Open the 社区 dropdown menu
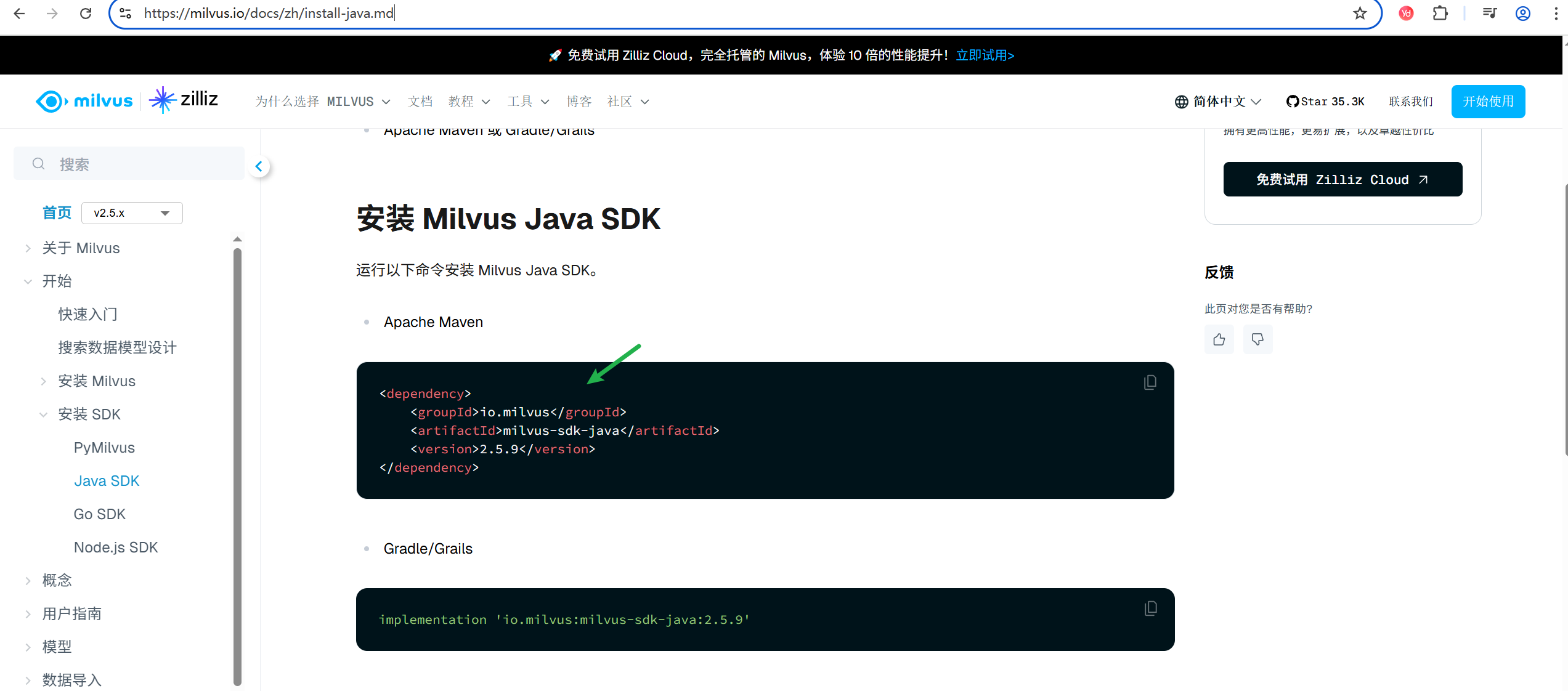The height and width of the screenshot is (691, 1568). point(627,101)
